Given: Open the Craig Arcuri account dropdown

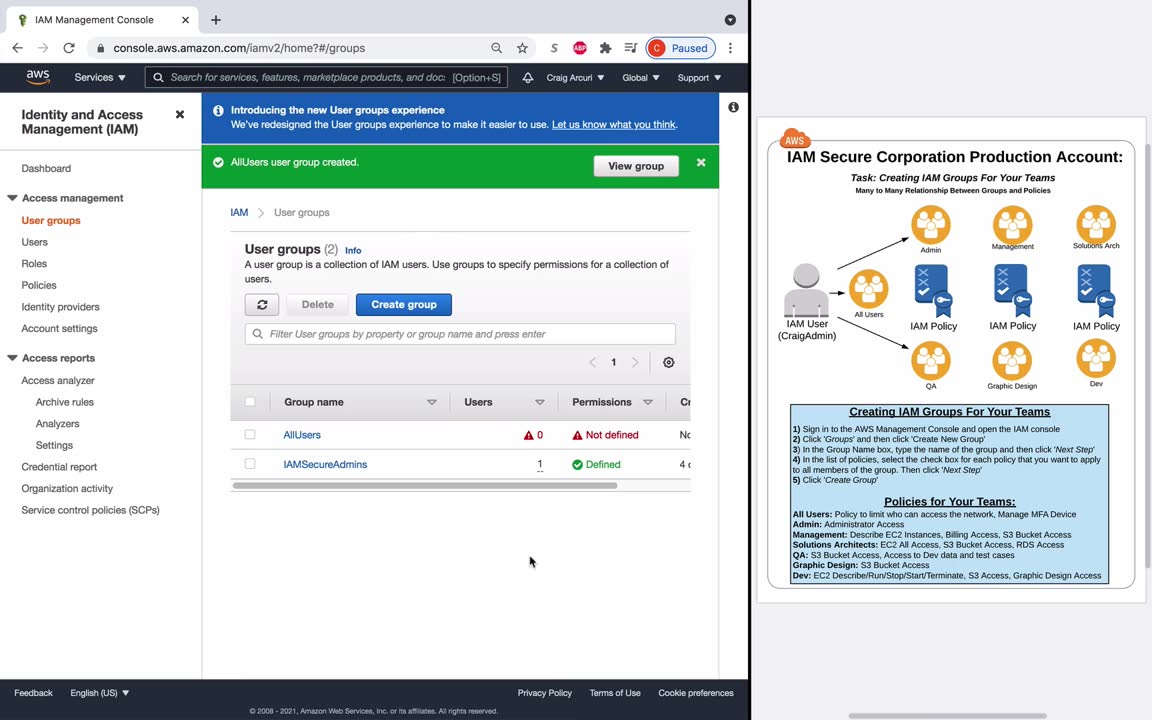Looking at the screenshot, I should click(575, 77).
